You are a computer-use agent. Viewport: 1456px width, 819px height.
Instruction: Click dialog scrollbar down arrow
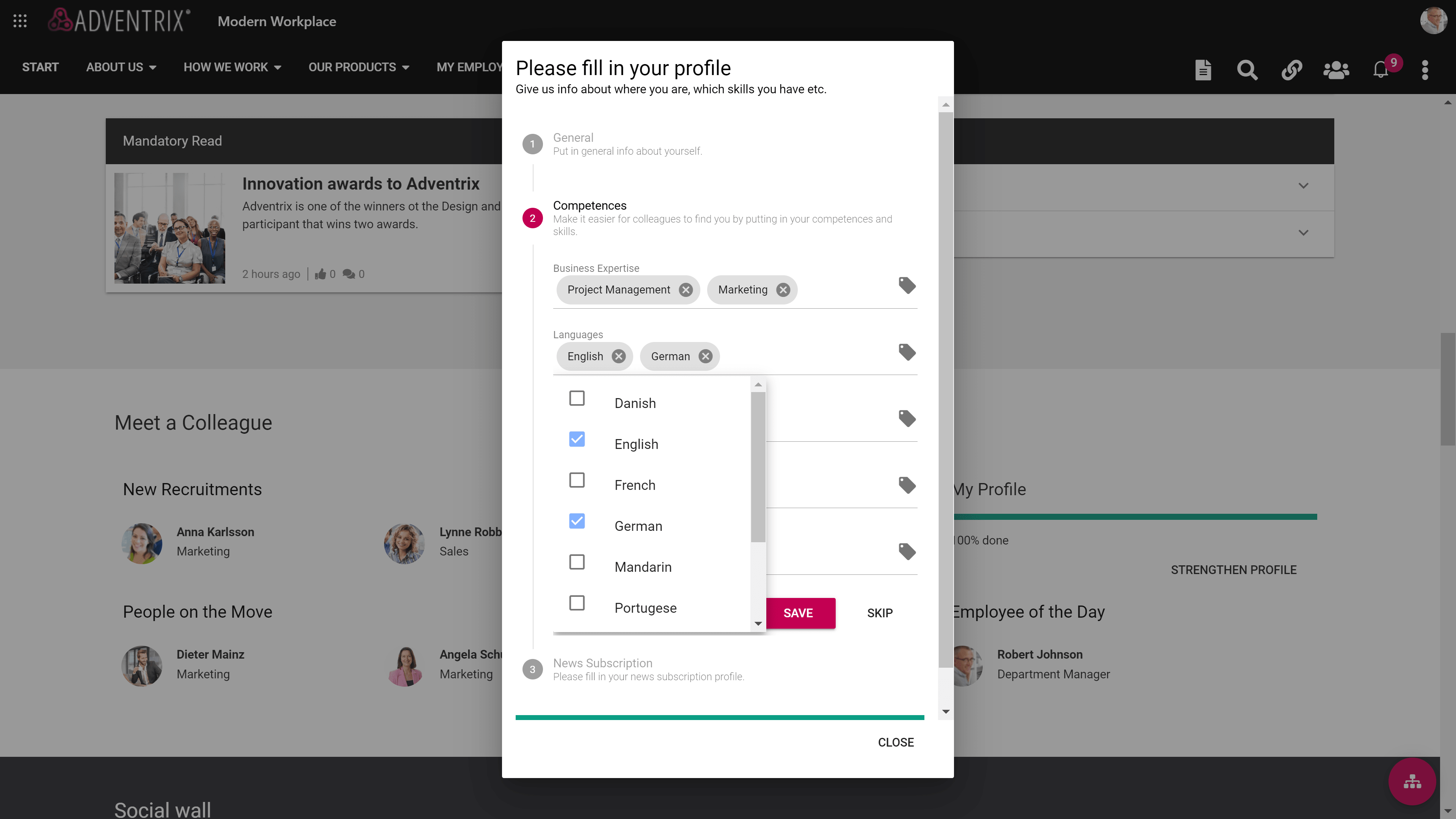coord(946,712)
